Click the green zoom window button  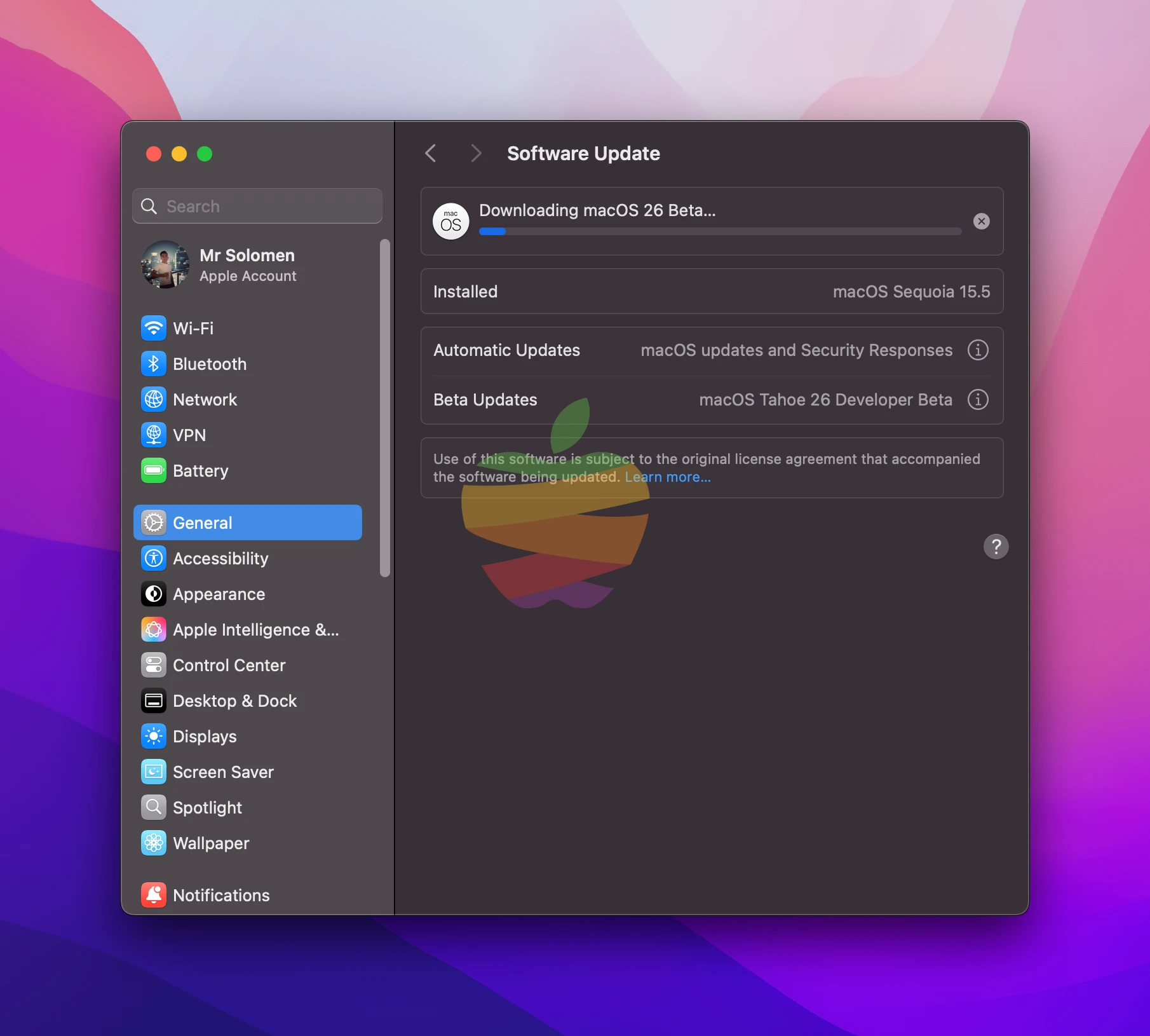[x=205, y=154]
